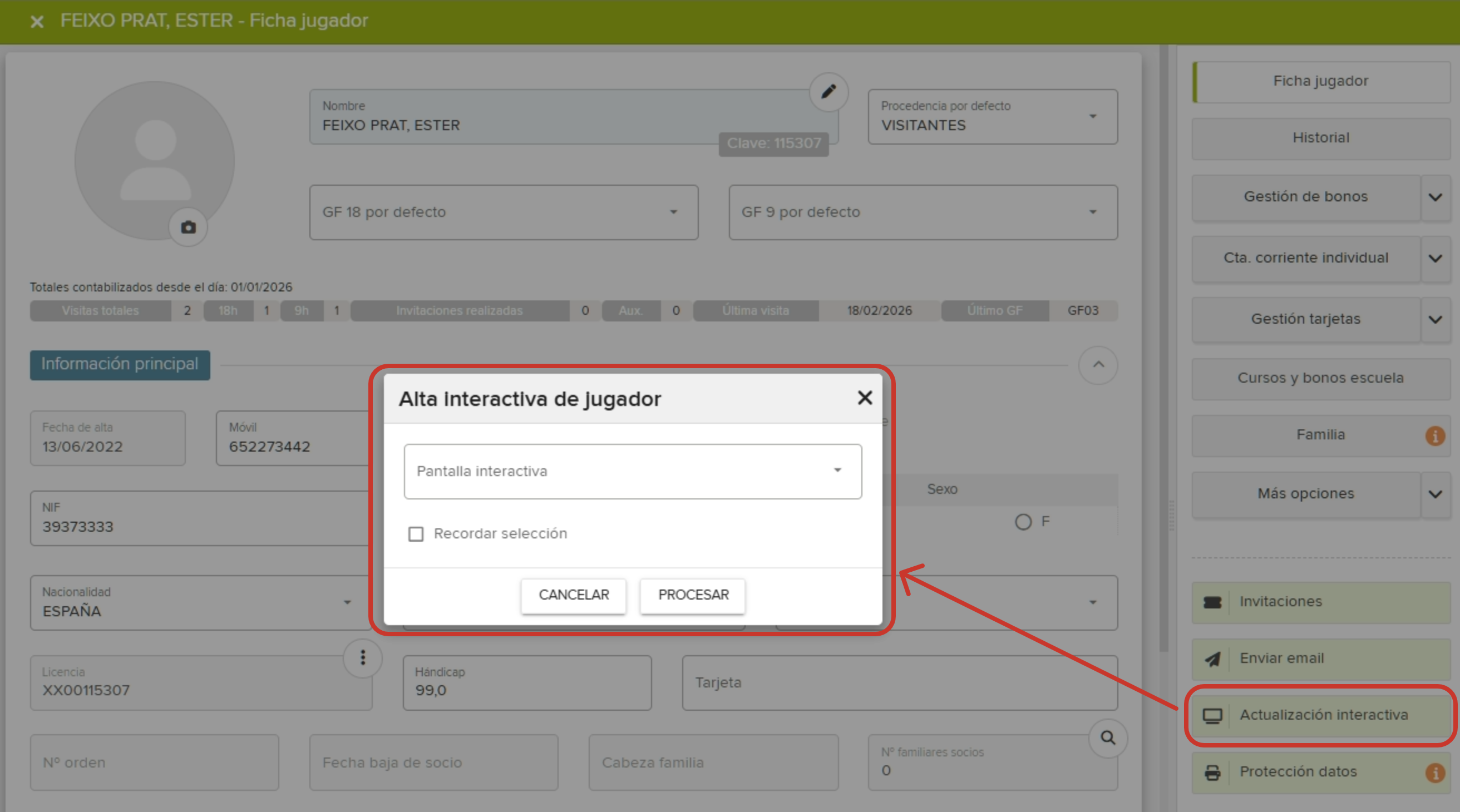Open the Procedencia por defecto dropdown

993,117
